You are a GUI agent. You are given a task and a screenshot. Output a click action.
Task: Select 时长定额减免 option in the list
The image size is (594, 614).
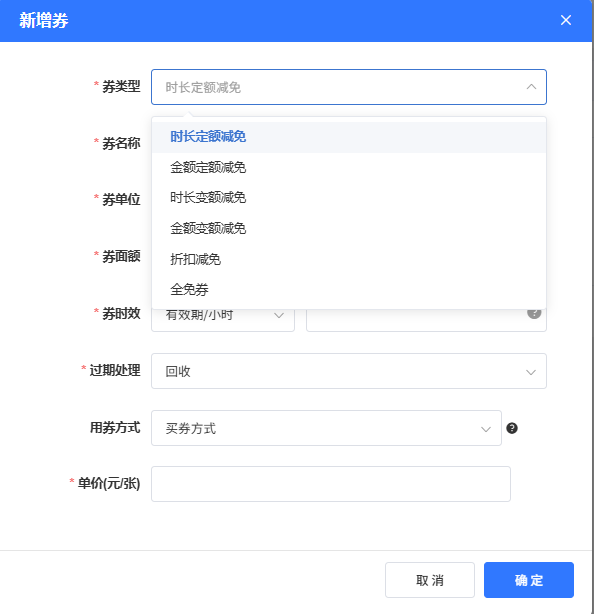point(348,137)
